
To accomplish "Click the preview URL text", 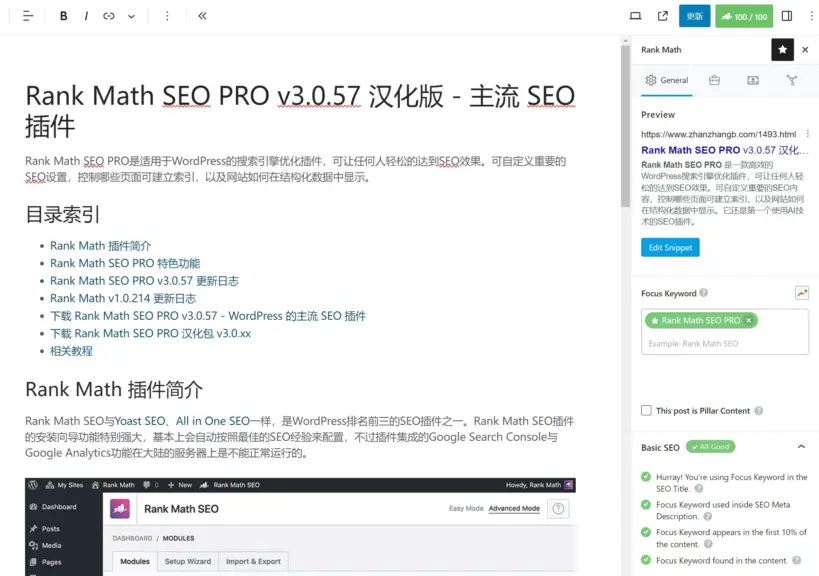I will tap(718, 134).
